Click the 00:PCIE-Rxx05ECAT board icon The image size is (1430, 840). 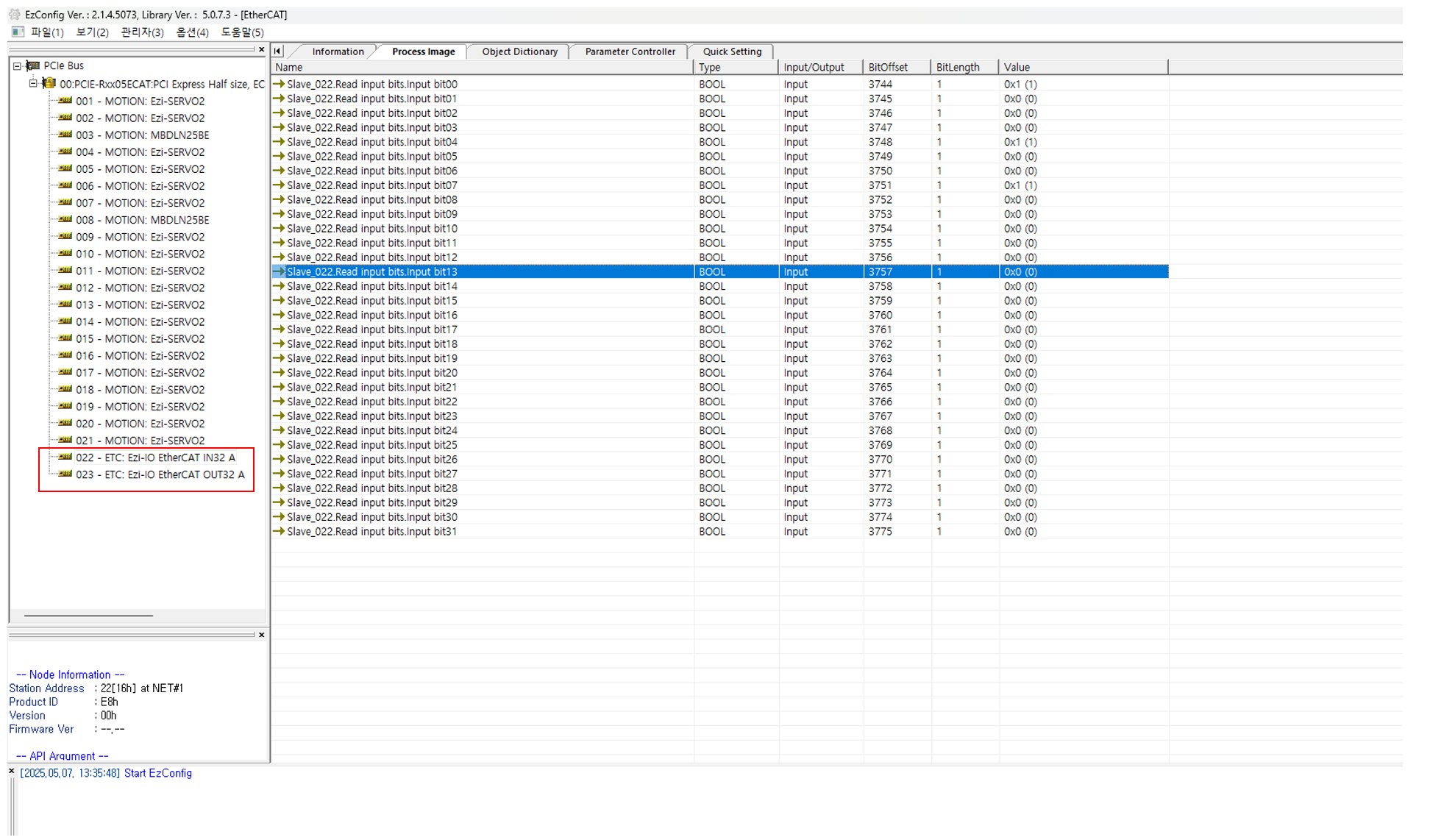[49, 84]
